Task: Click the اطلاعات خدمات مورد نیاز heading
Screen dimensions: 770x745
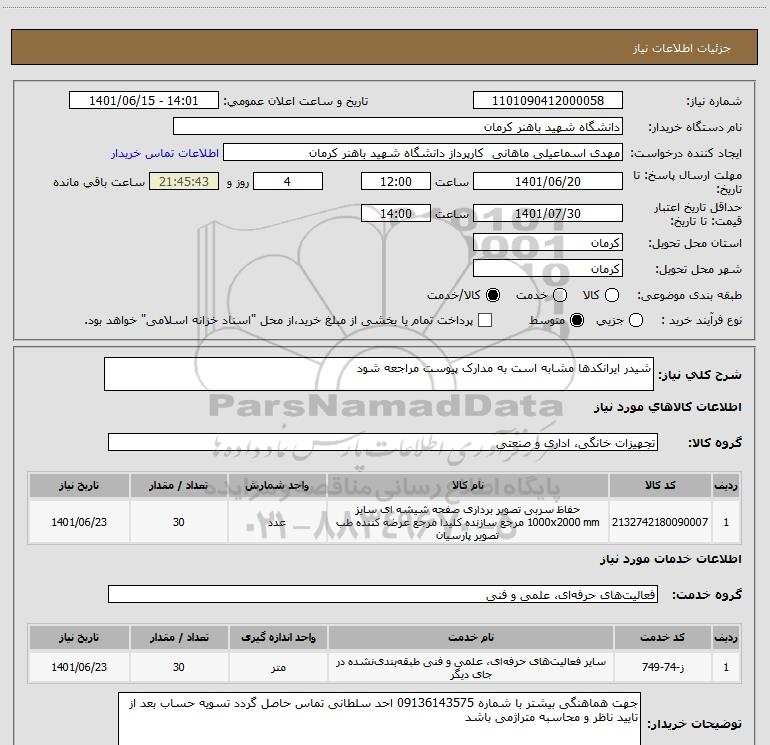Action: point(670,559)
